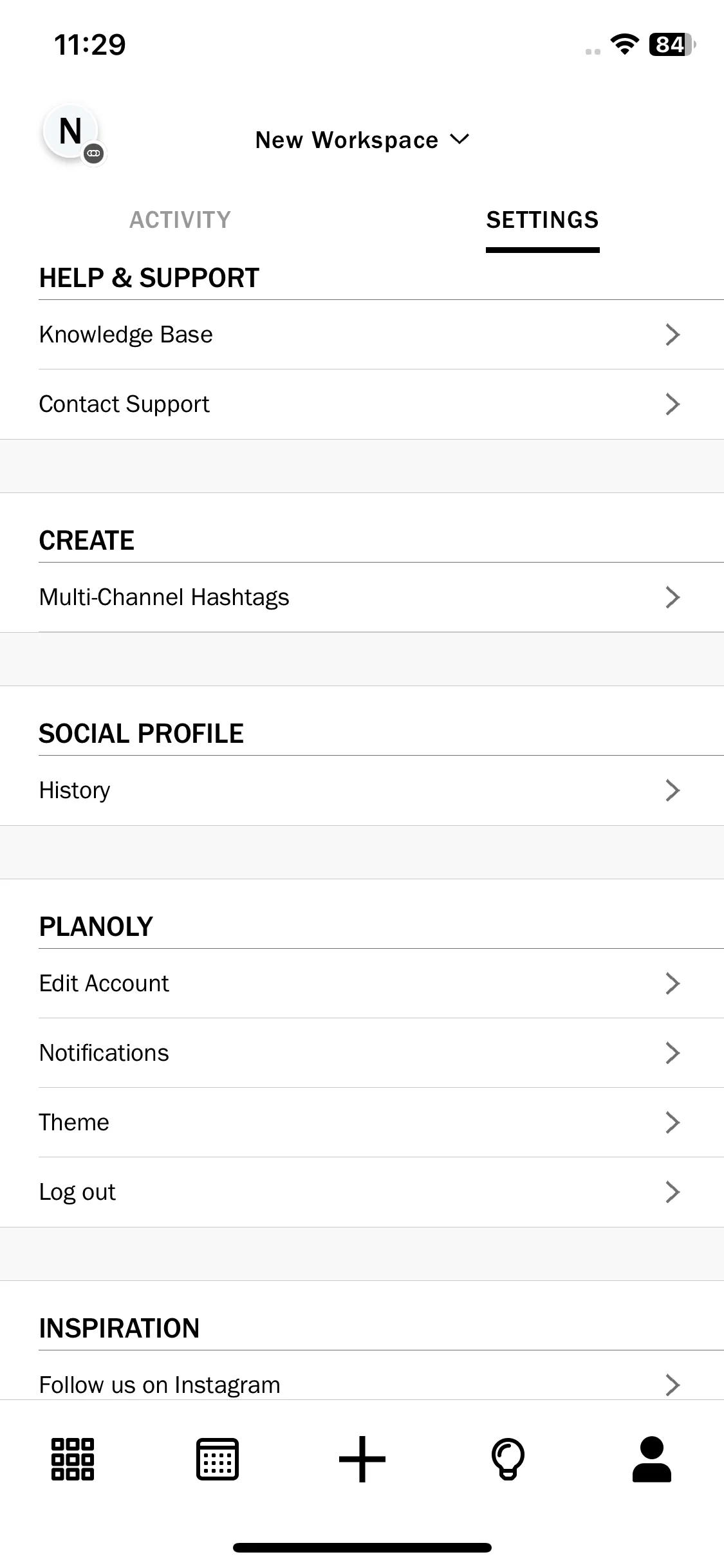
Task: Tap the N workspace avatar
Action: tap(70, 131)
